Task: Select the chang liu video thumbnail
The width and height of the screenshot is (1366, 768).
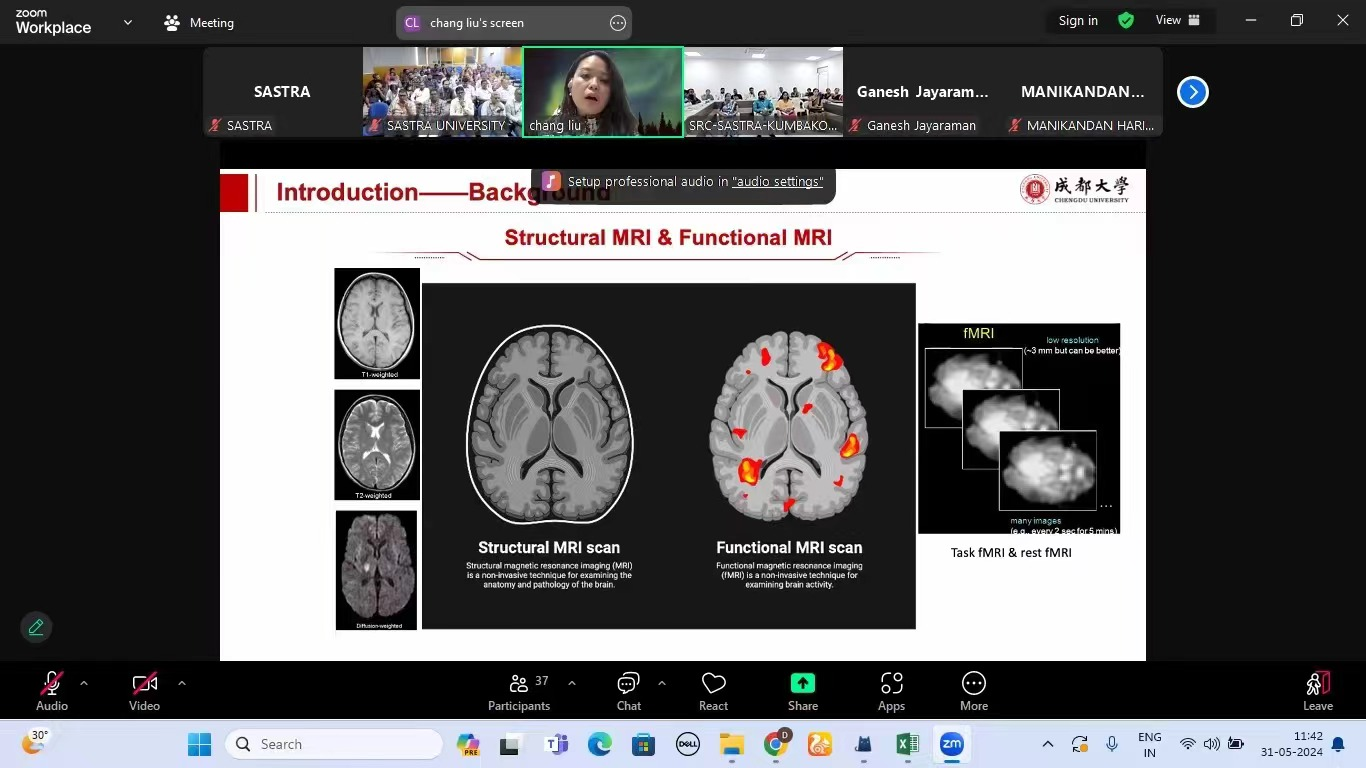Action: point(603,92)
